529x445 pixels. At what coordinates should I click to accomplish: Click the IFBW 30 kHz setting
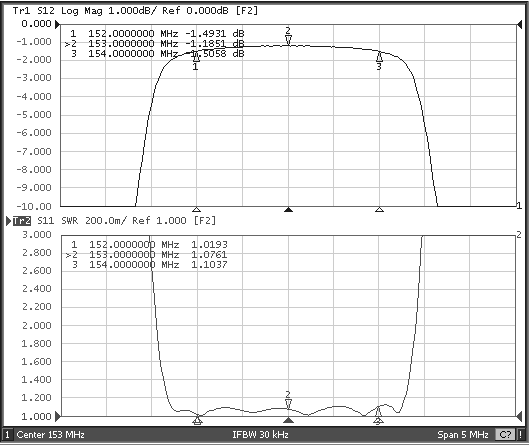(x=260, y=435)
